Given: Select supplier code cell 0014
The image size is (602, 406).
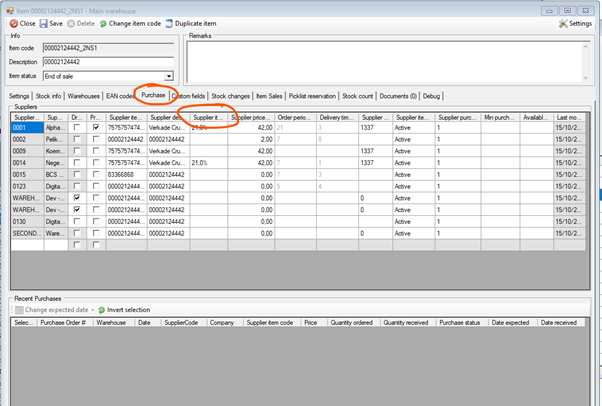Looking at the screenshot, I should [x=27, y=163].
